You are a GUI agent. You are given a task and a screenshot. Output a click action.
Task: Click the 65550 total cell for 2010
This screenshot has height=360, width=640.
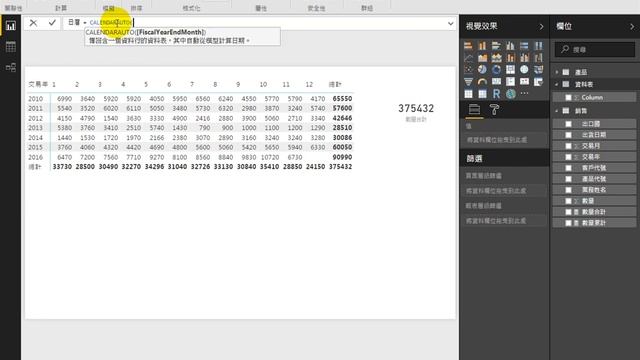tap(342, 99)
